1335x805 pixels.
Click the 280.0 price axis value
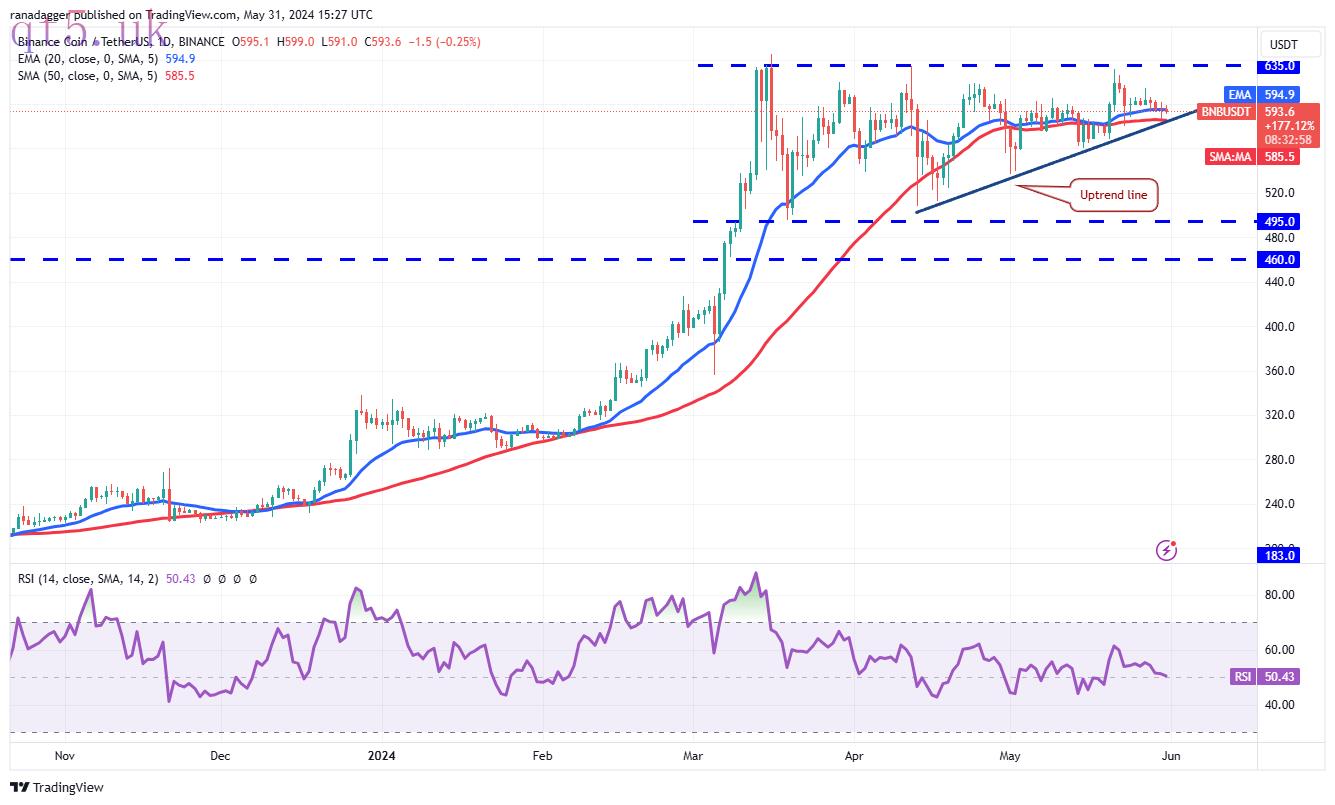click(x=1282, y=460)
